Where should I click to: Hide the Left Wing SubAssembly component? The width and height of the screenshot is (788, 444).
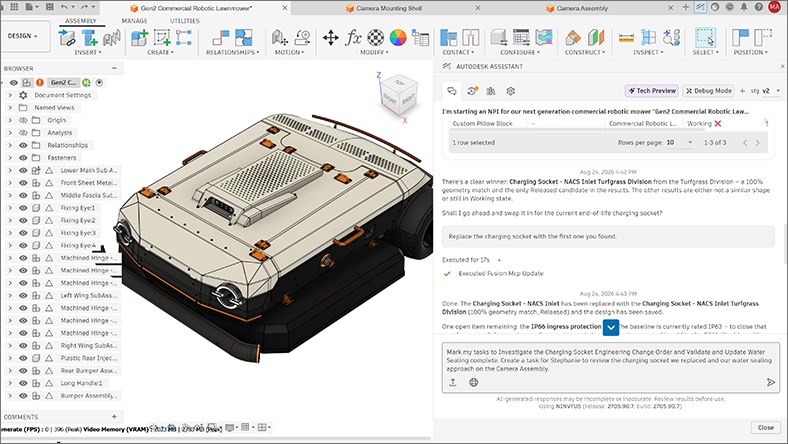(23, 296)
